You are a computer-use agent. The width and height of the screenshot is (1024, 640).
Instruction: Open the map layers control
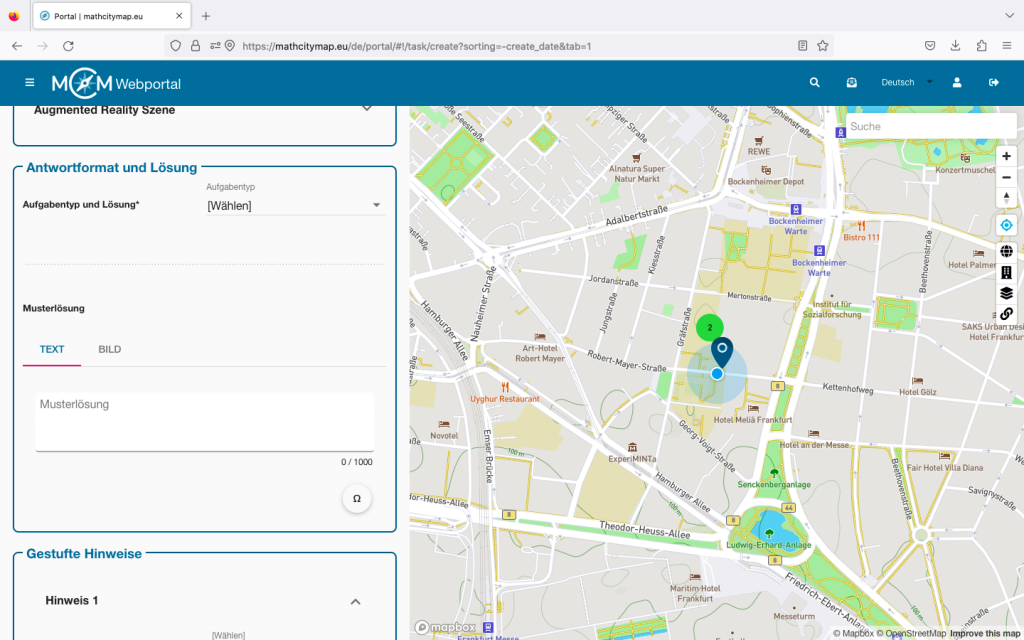click(x=1006, y=293)
